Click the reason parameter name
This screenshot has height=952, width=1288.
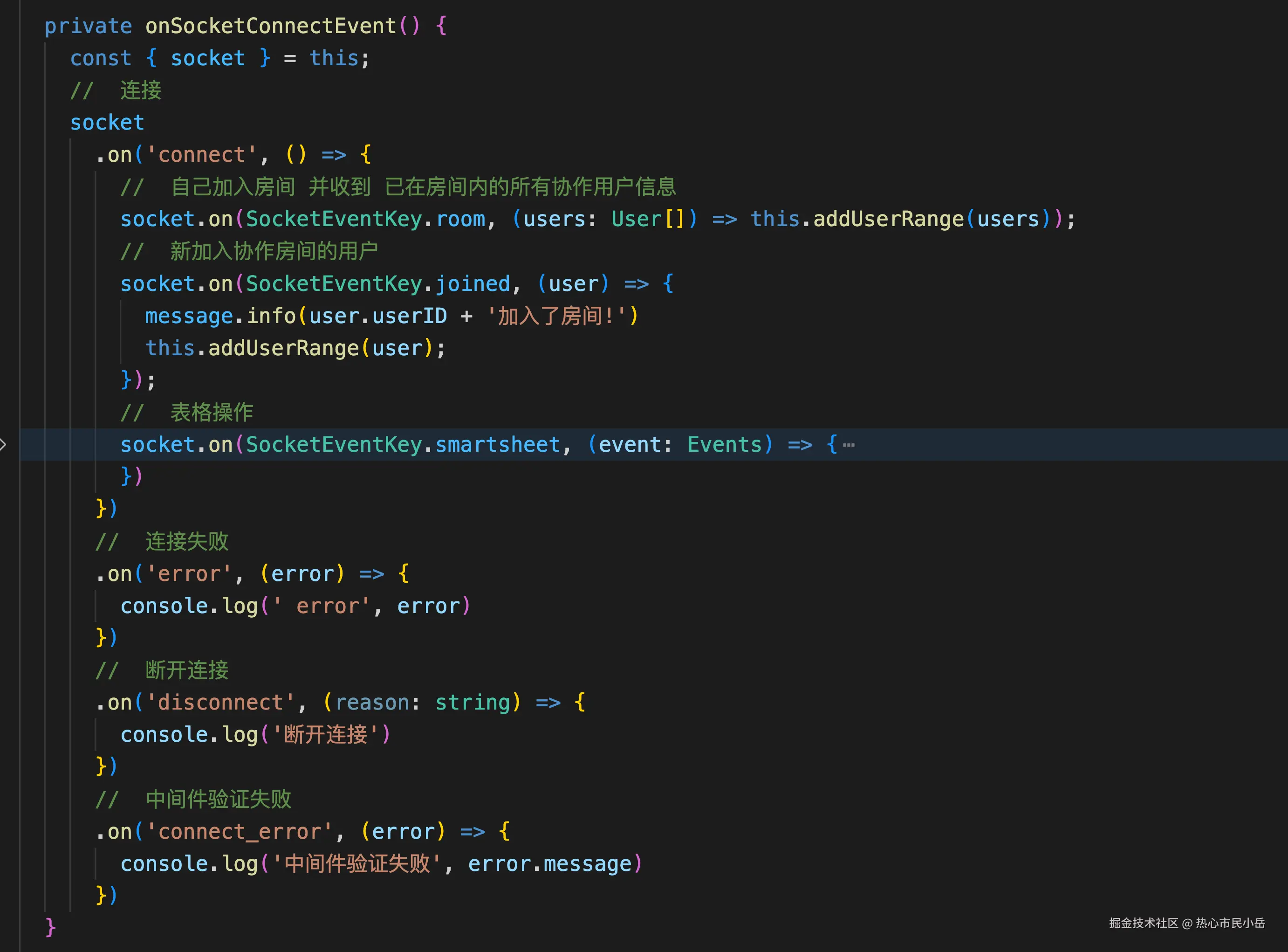372,703
